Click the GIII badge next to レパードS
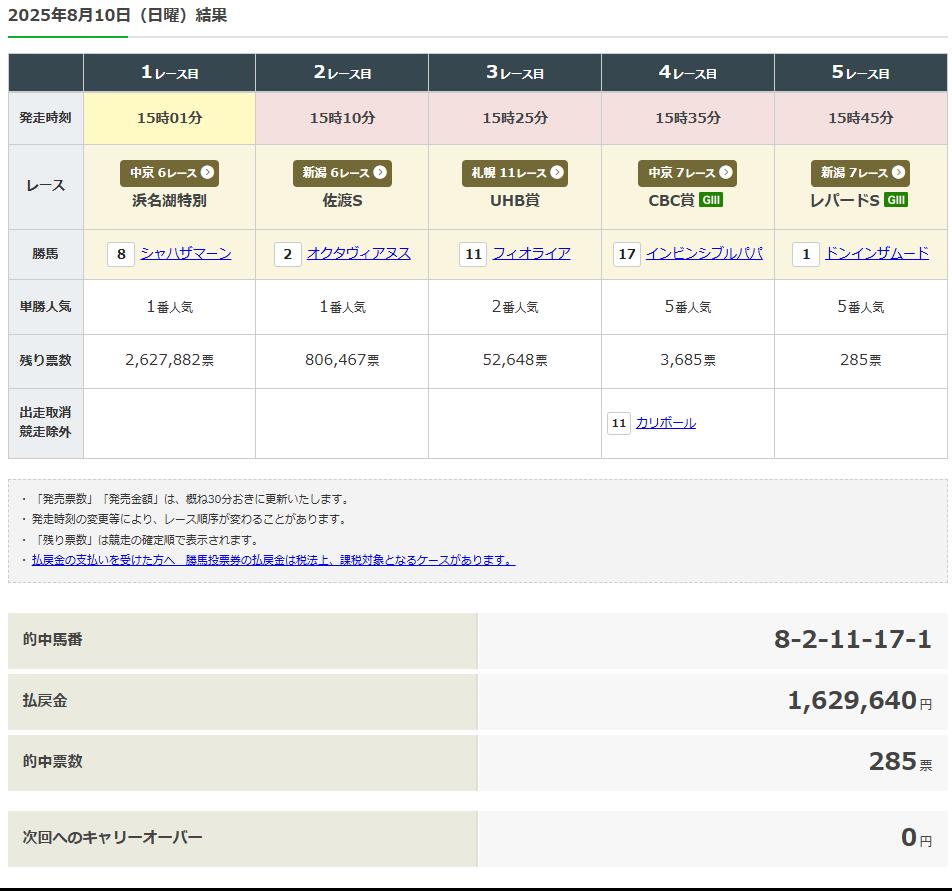 (896, 200)
